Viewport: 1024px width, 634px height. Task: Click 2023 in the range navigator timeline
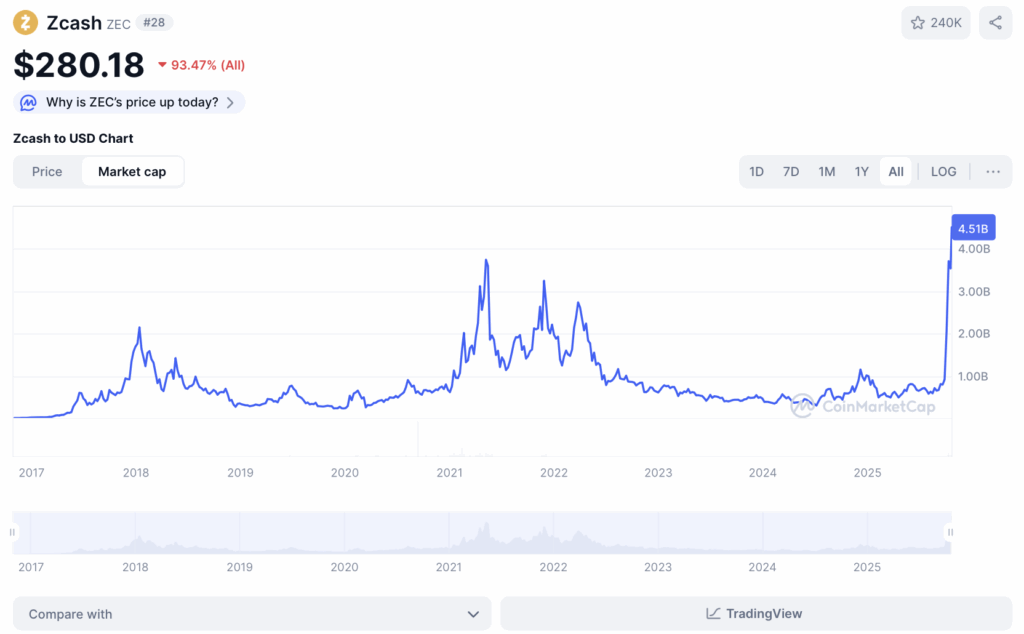[x=658, y=567]
